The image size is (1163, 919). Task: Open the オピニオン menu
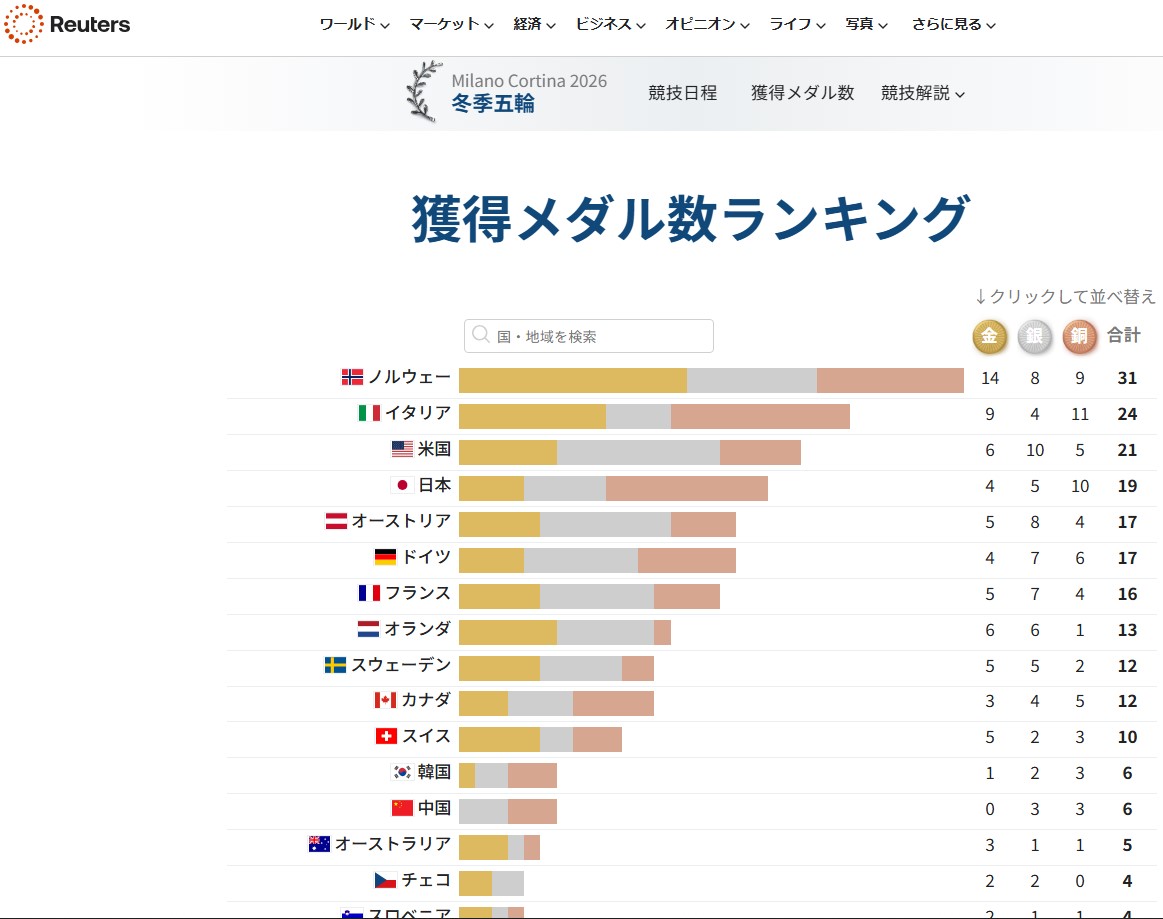tap(707, 24)
